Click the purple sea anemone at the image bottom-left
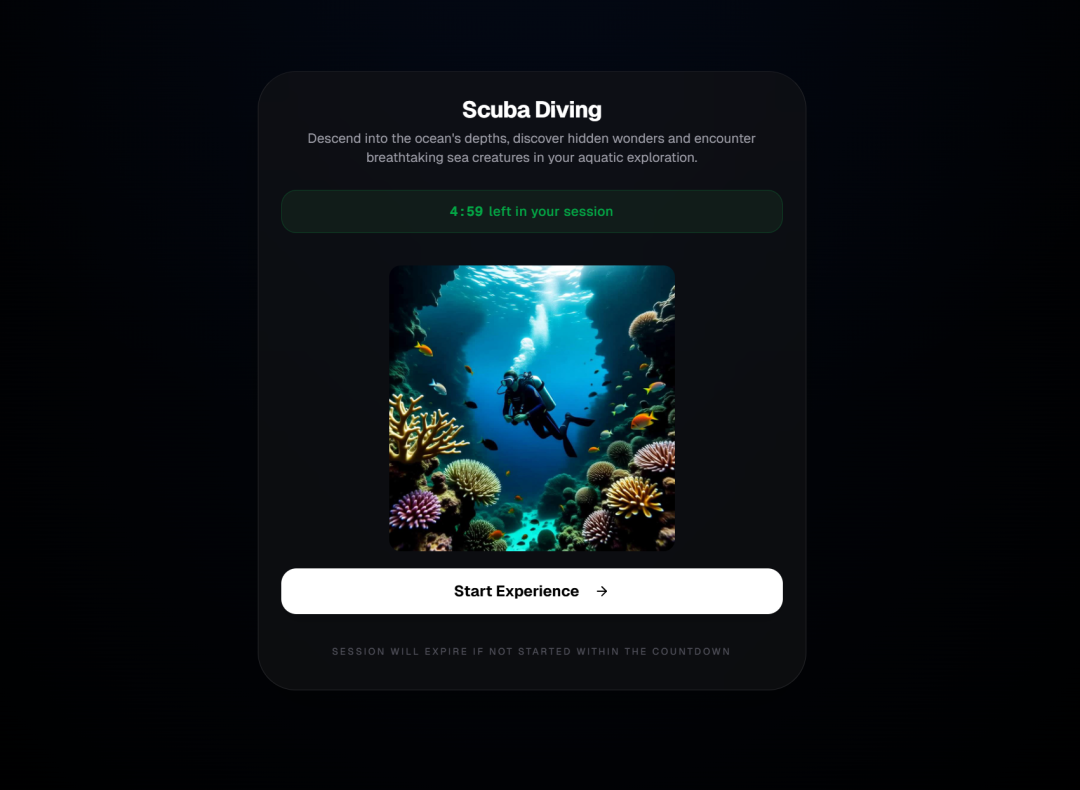This screenshot has height=790, width=1080. click(x=415, y=510)
